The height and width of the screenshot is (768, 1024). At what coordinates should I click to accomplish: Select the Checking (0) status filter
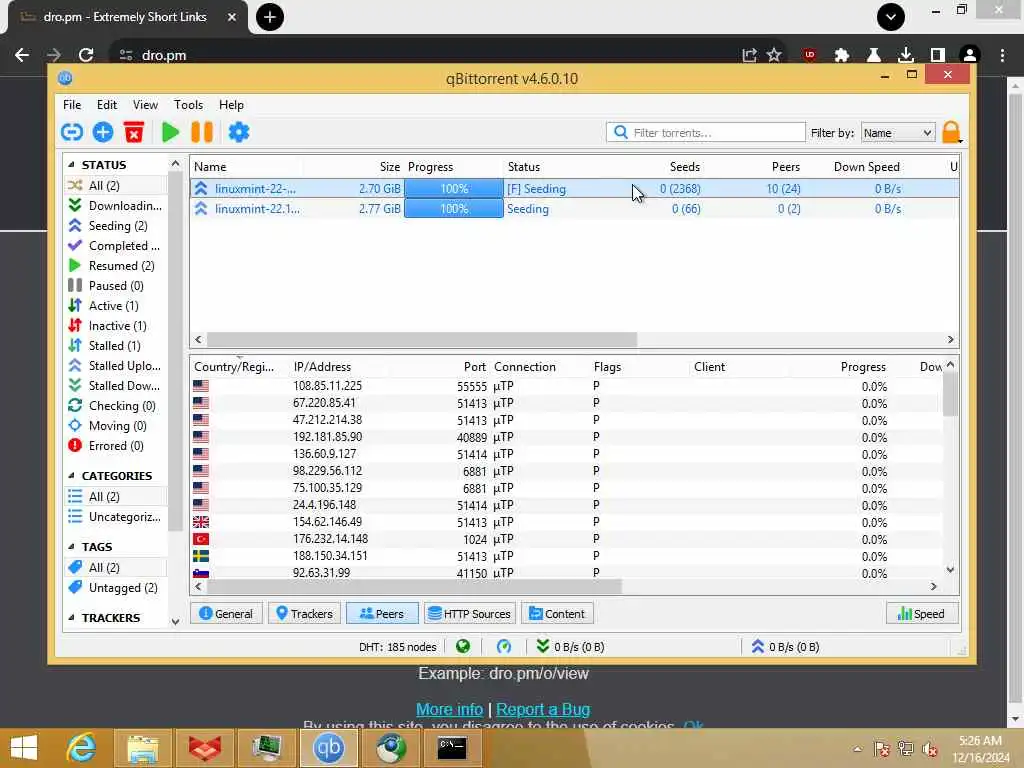(115, 406)
